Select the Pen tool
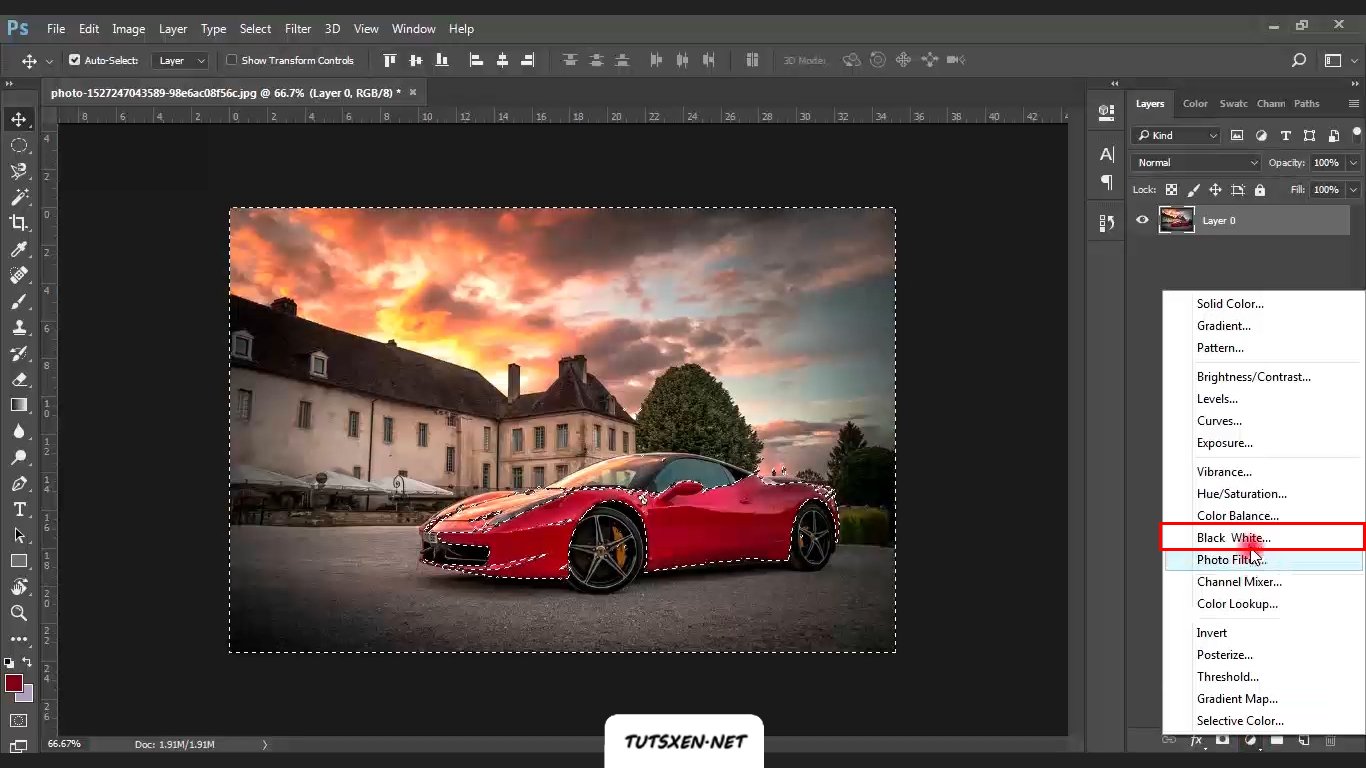 19,483
